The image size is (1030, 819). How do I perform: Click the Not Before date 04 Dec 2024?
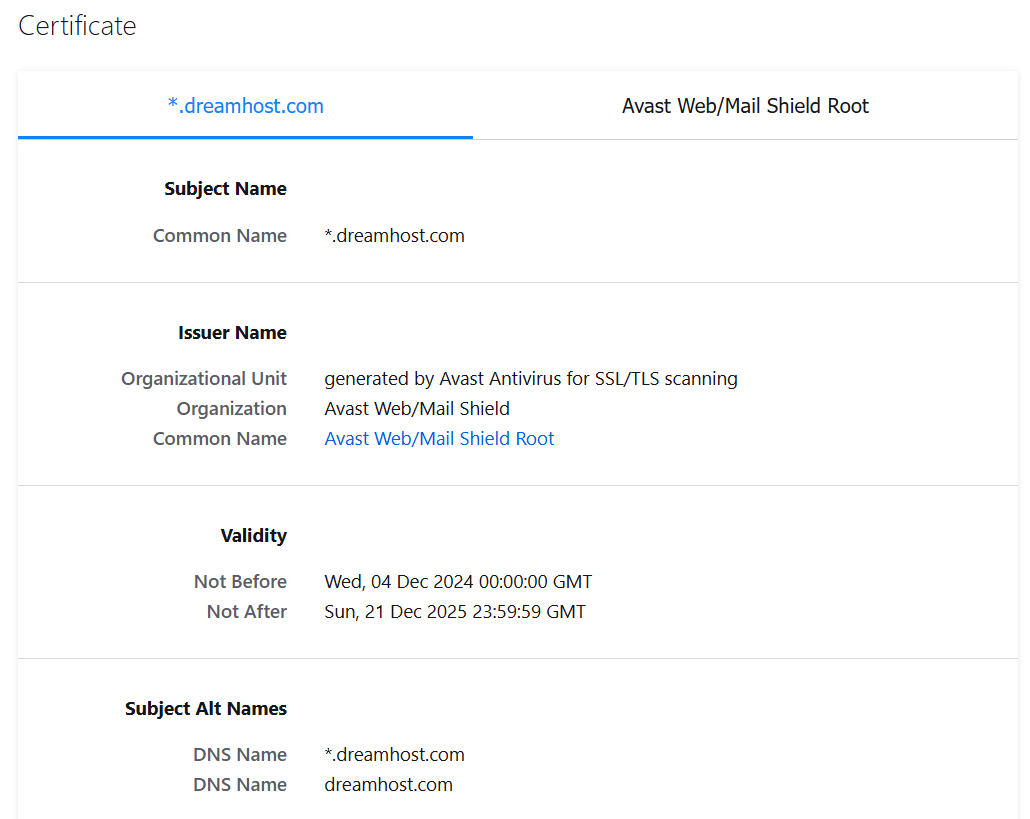[x=458, y=582]
